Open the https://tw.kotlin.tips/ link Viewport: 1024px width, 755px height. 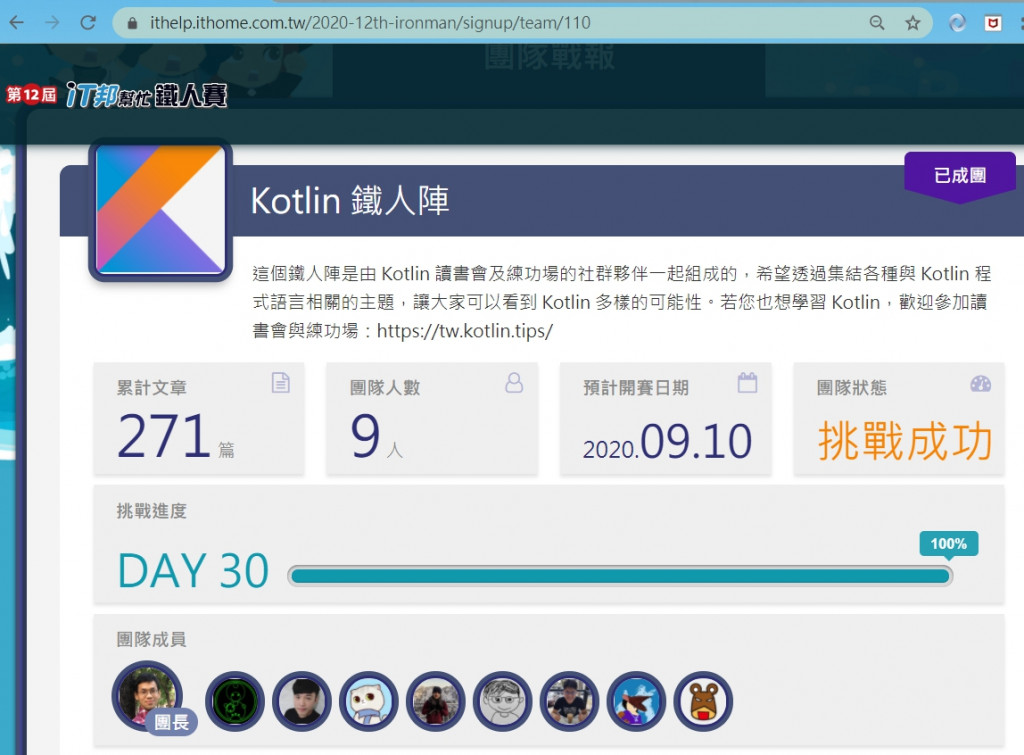[x=464, y=330]
